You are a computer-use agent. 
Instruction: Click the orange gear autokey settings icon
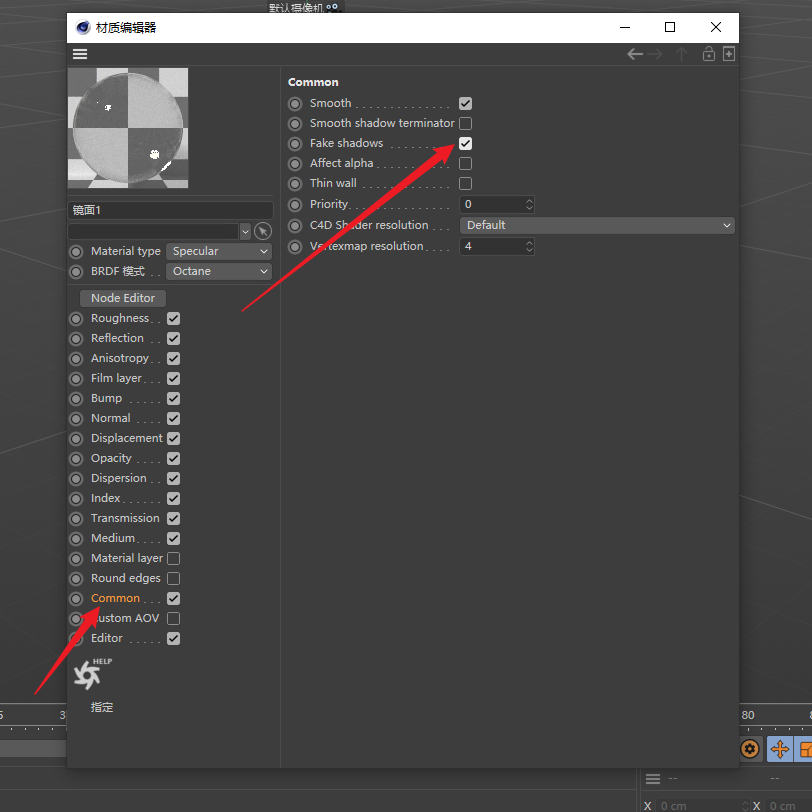click(x=750, y=749)
